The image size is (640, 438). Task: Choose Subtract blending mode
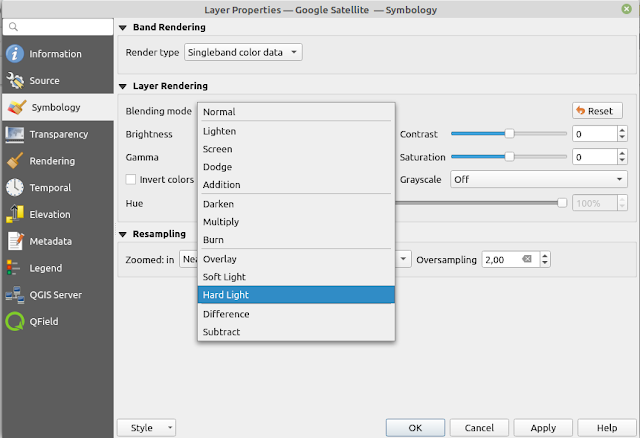tap(296, 332)
